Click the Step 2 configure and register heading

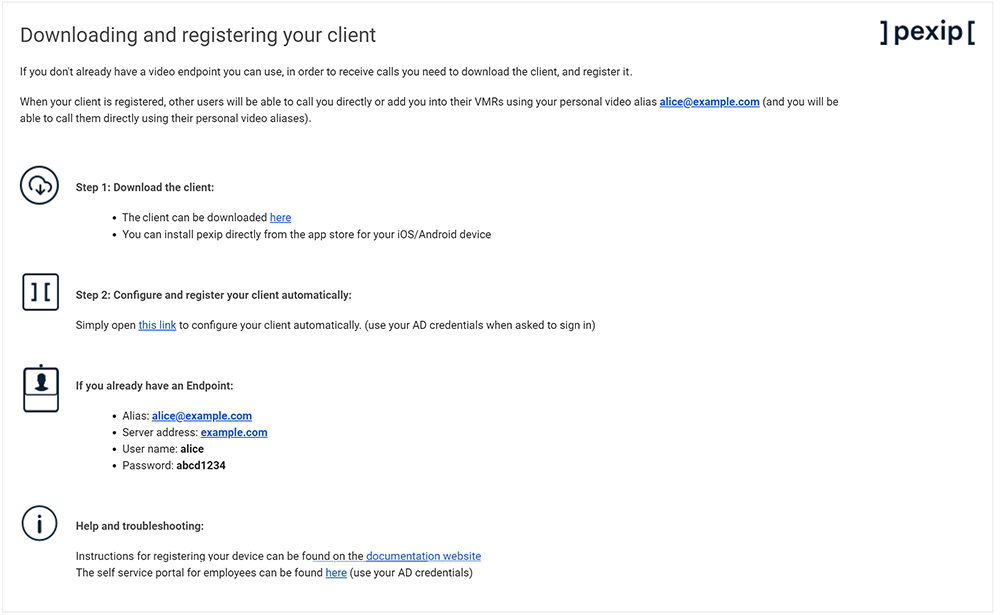tap(213, 295)
